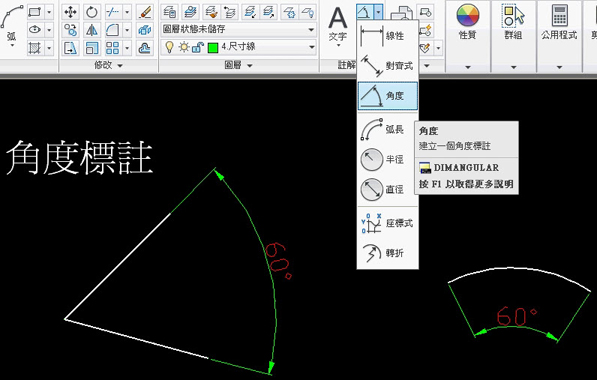Toggle the layer lock icon
This screenshot has width=597, height=380.
point(198,48)
